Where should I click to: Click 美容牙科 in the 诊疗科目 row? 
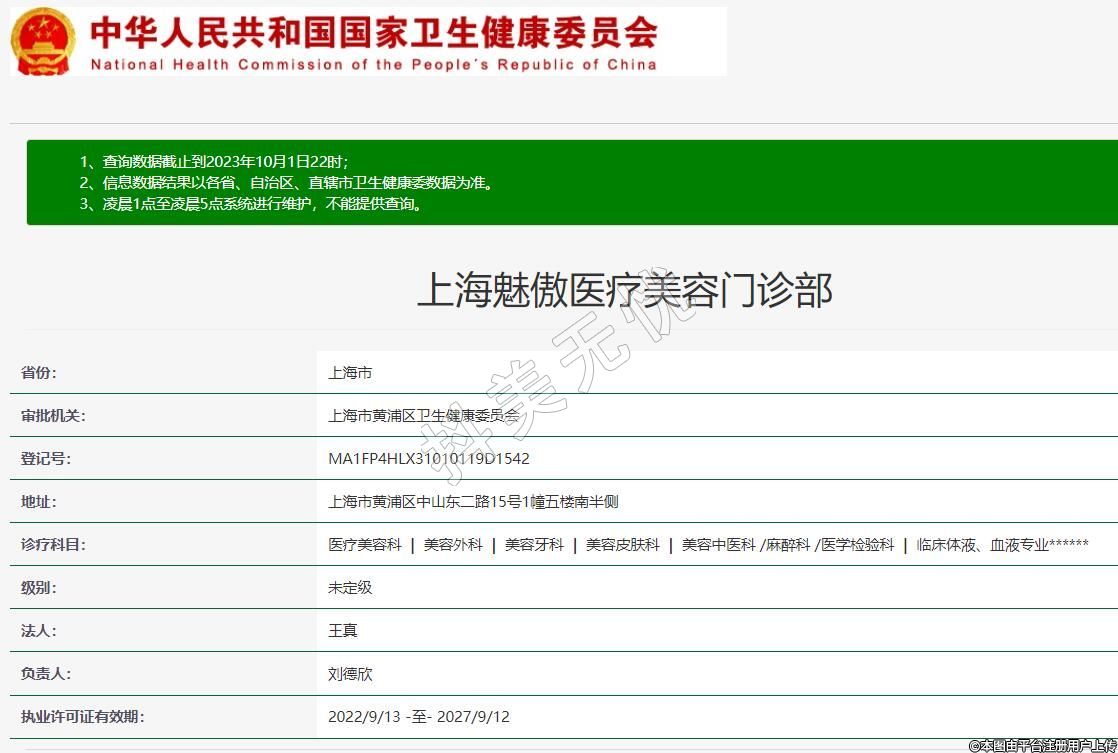pyautogui.click(x=534, y=545)
